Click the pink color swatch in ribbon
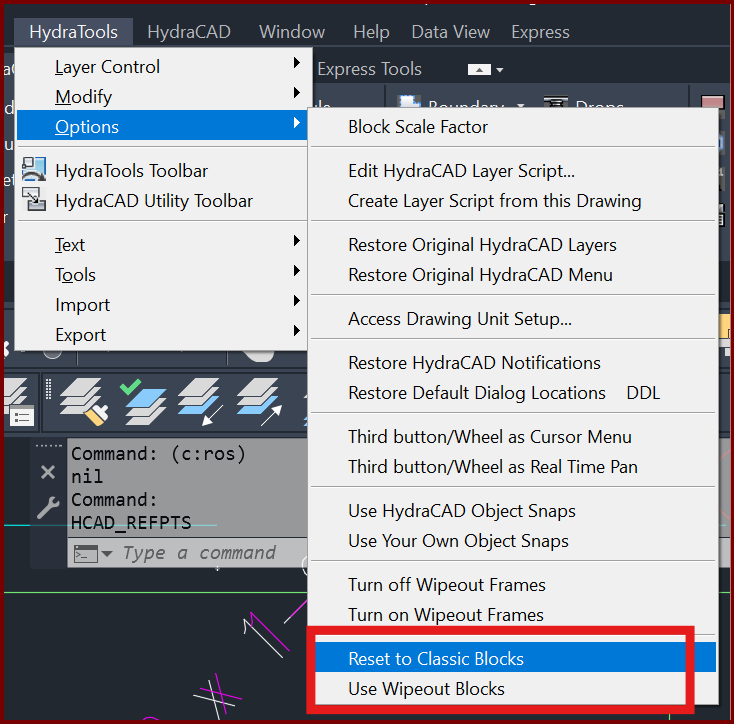 [712, 106]
